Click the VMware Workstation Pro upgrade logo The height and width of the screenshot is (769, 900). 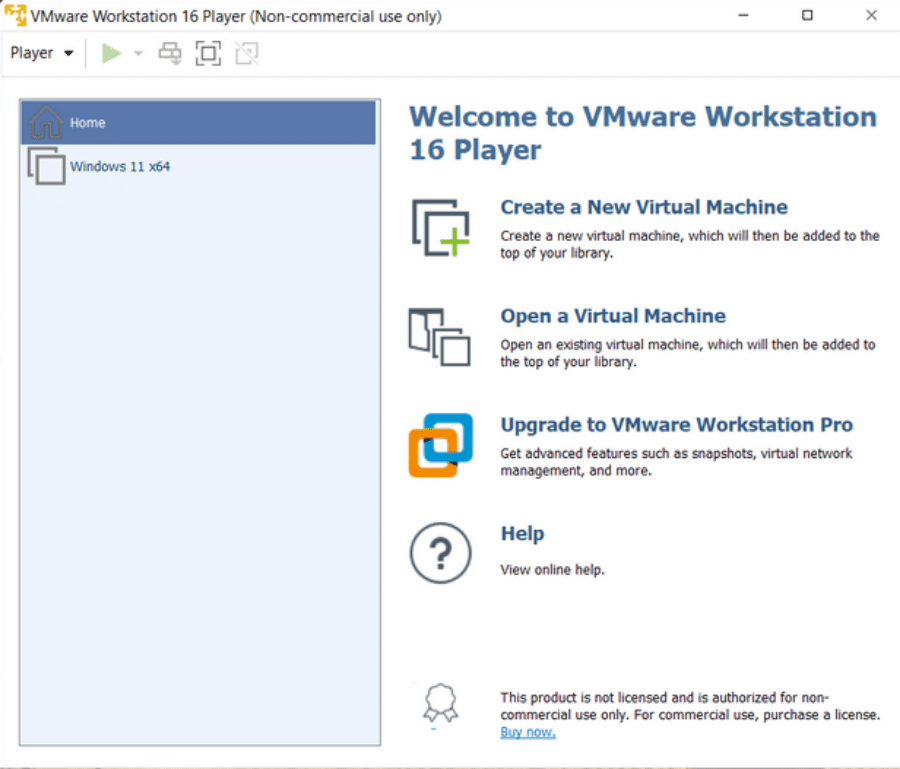[439, 445]
